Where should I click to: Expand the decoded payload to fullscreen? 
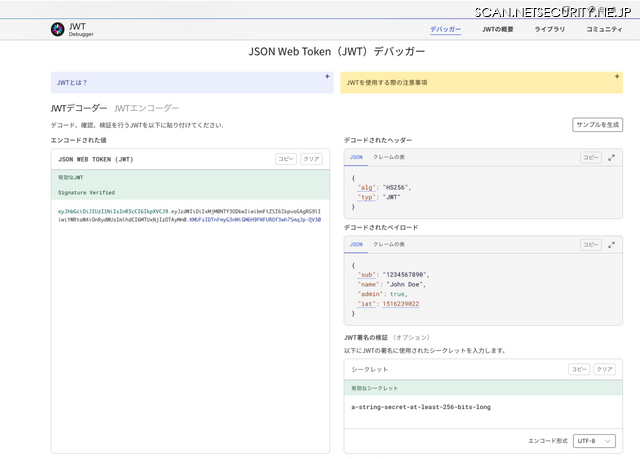[x=612, y=244]
